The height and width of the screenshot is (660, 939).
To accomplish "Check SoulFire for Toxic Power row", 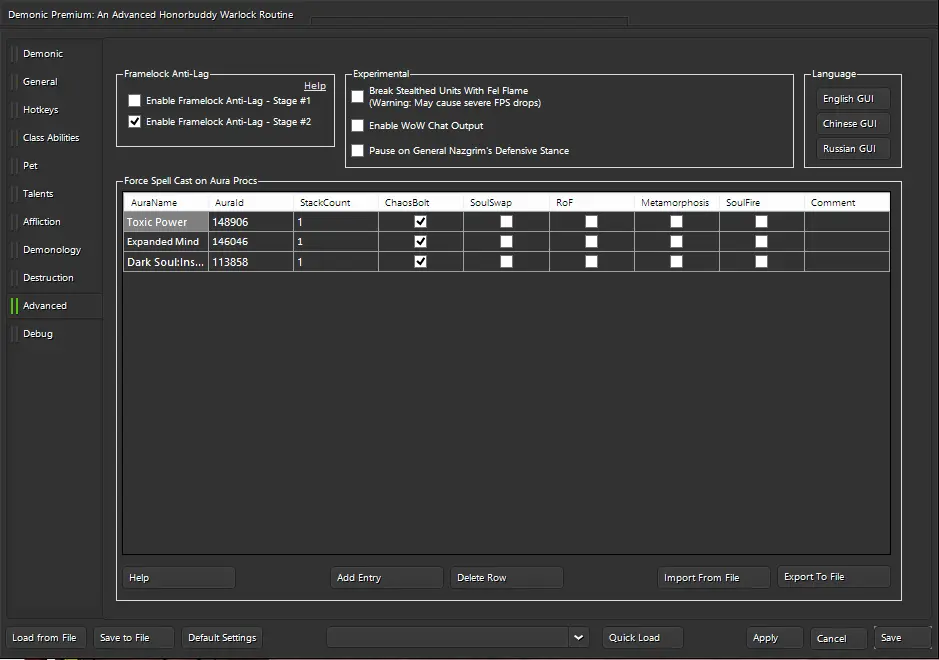I will 762,222.
